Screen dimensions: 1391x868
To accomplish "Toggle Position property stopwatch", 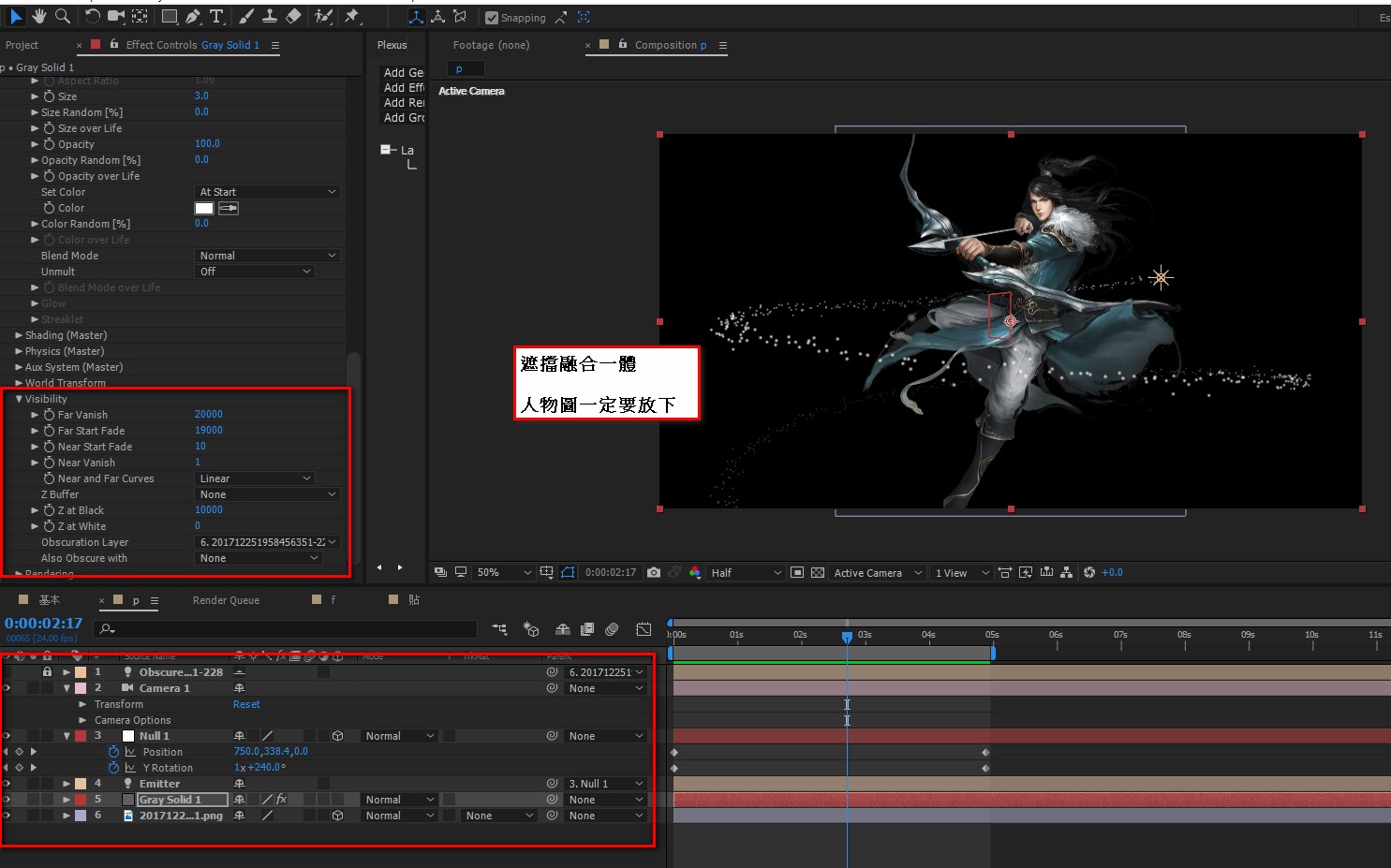I will coord(114,752).
